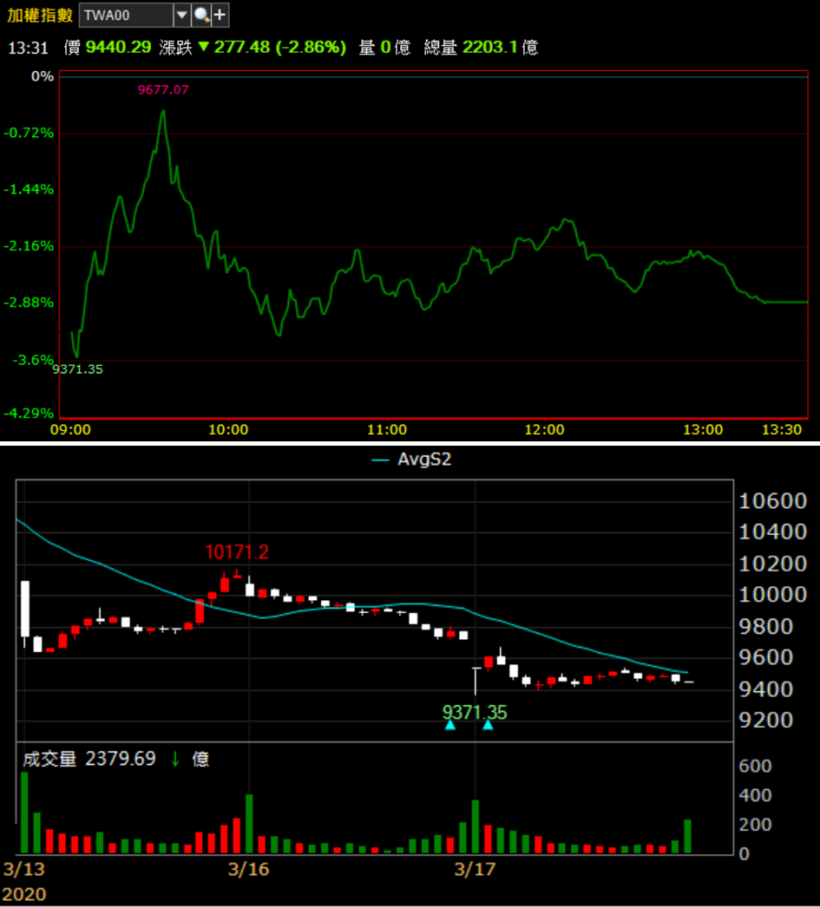Click the 9371.35 low label in the intraday chart

coord(77,369)
